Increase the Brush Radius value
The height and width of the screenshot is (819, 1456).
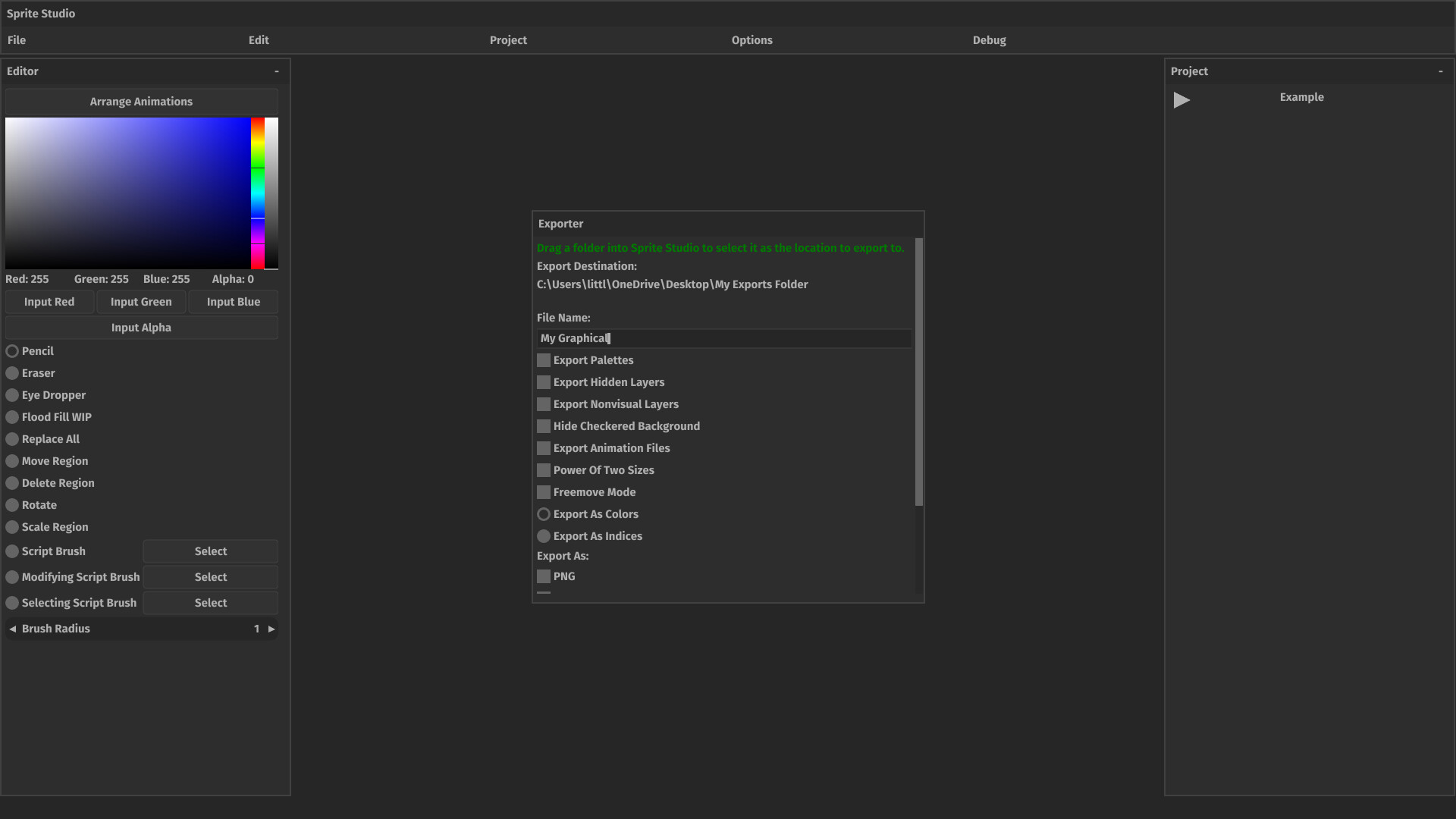(271, 629)
